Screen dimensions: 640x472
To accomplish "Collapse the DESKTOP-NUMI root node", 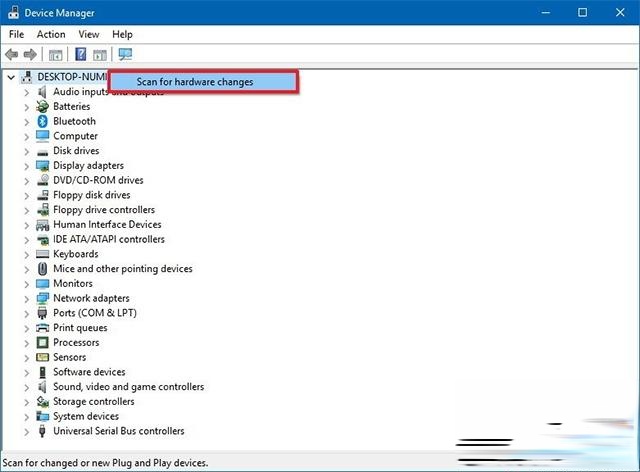I will [11, 77].
